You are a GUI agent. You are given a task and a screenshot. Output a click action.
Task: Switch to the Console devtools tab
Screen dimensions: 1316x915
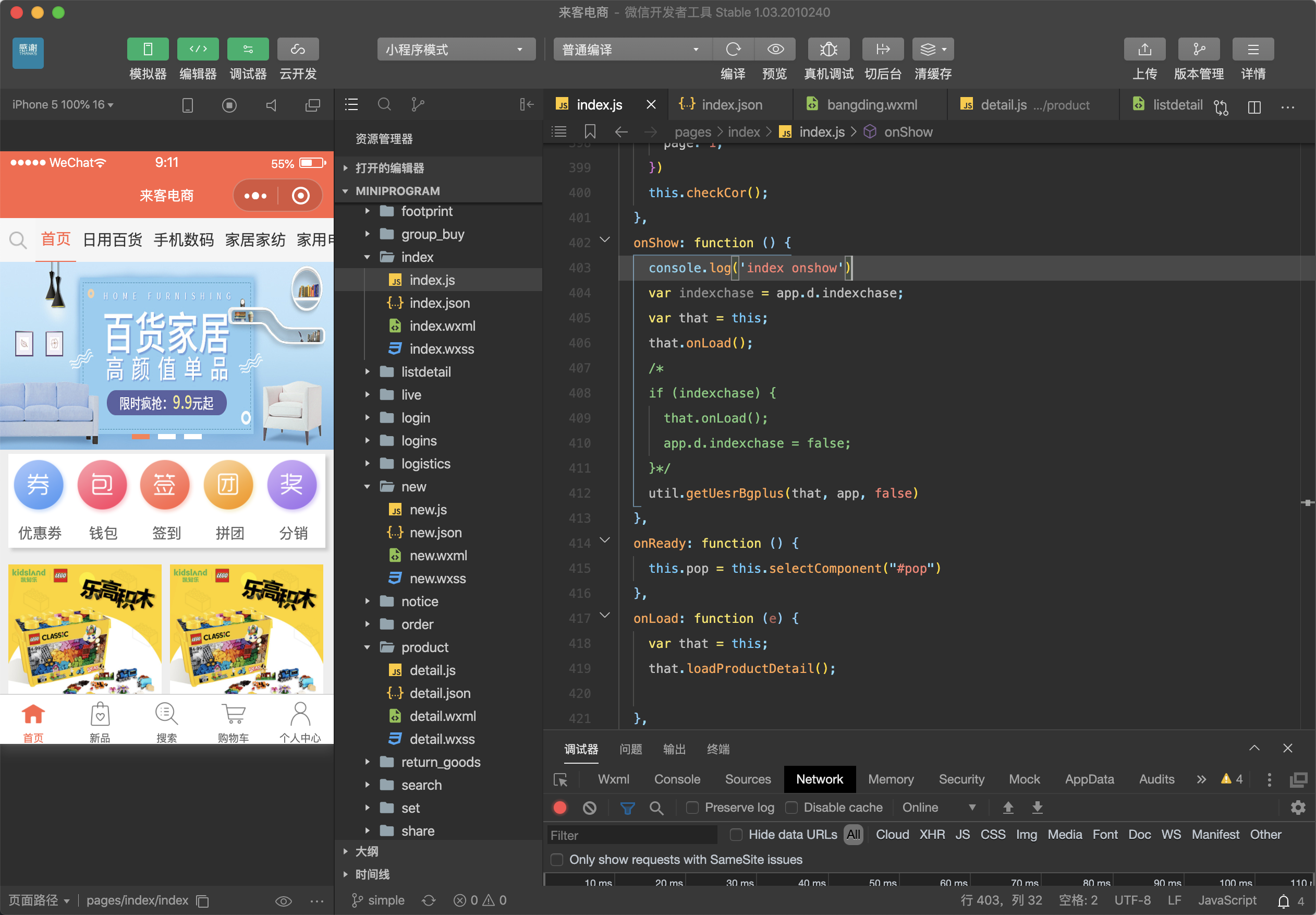(677, 779)
